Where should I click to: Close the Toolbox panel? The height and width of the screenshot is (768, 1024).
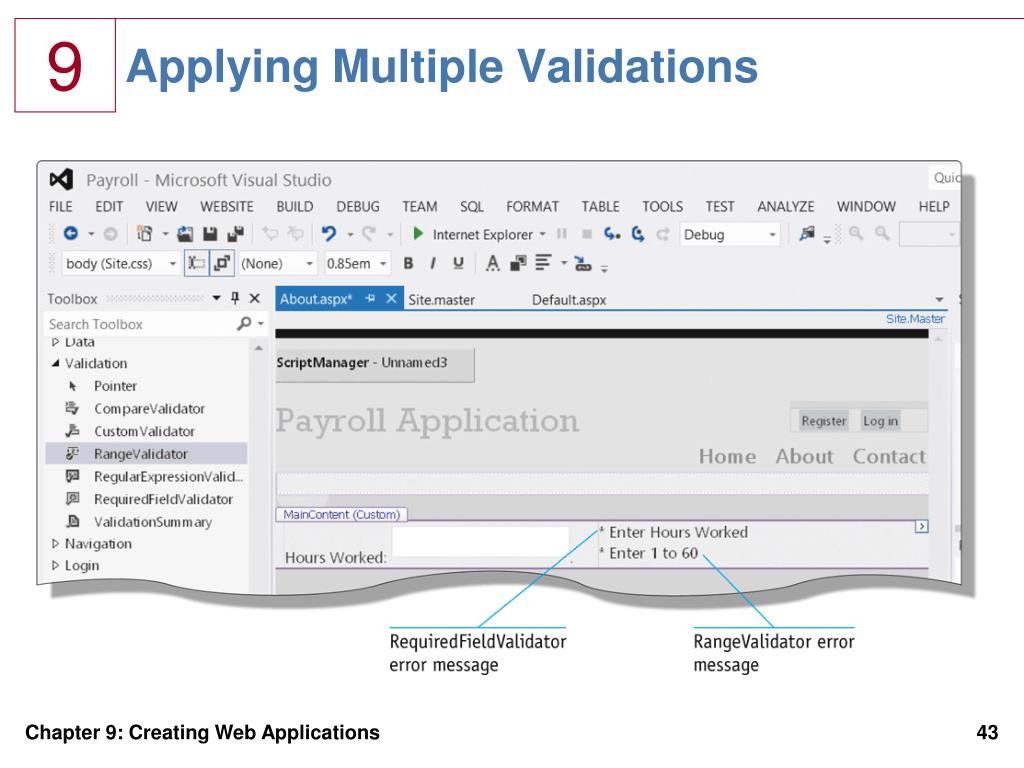click(x=255, y=298)
